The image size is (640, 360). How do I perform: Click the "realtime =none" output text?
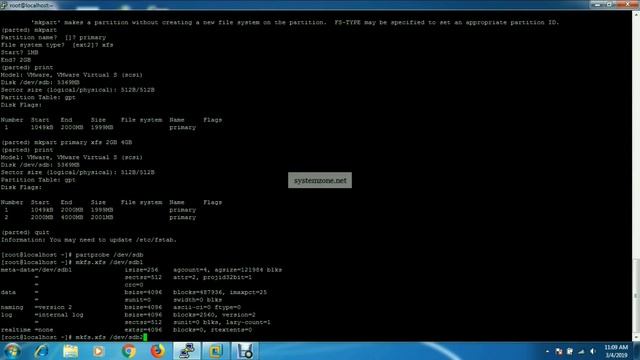(27, 329)
